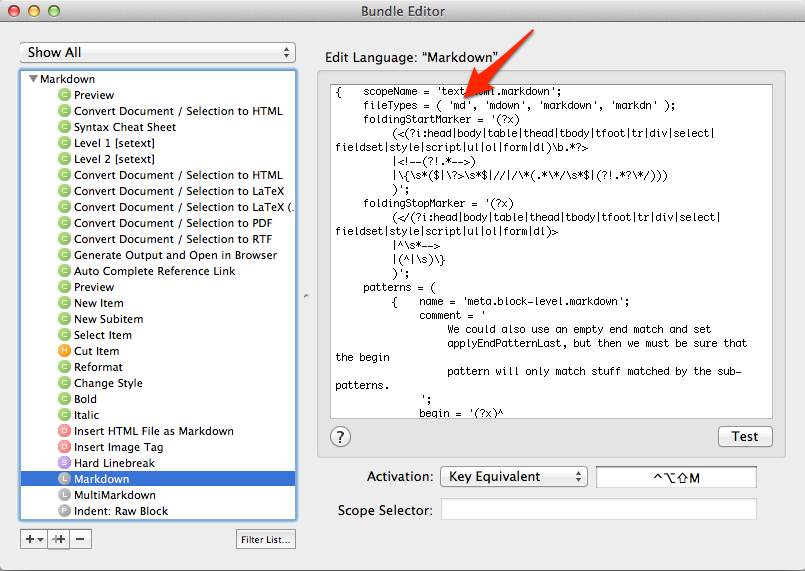
Task: Select Hard Linebreak snippet icon
Action: pos(64,462)
